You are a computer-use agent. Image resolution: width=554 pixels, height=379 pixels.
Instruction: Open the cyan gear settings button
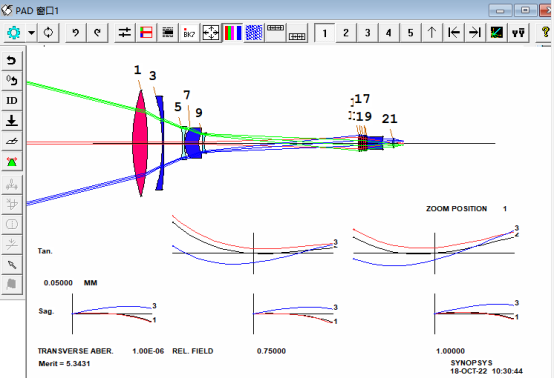point(14,33)
